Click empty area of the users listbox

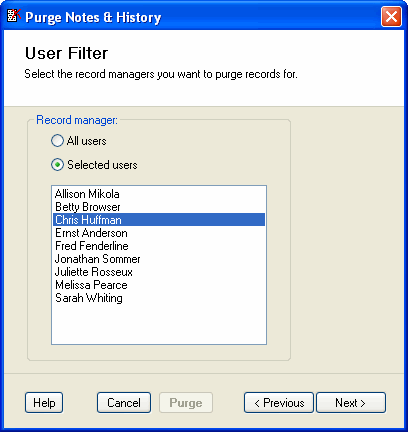point(159,323)
